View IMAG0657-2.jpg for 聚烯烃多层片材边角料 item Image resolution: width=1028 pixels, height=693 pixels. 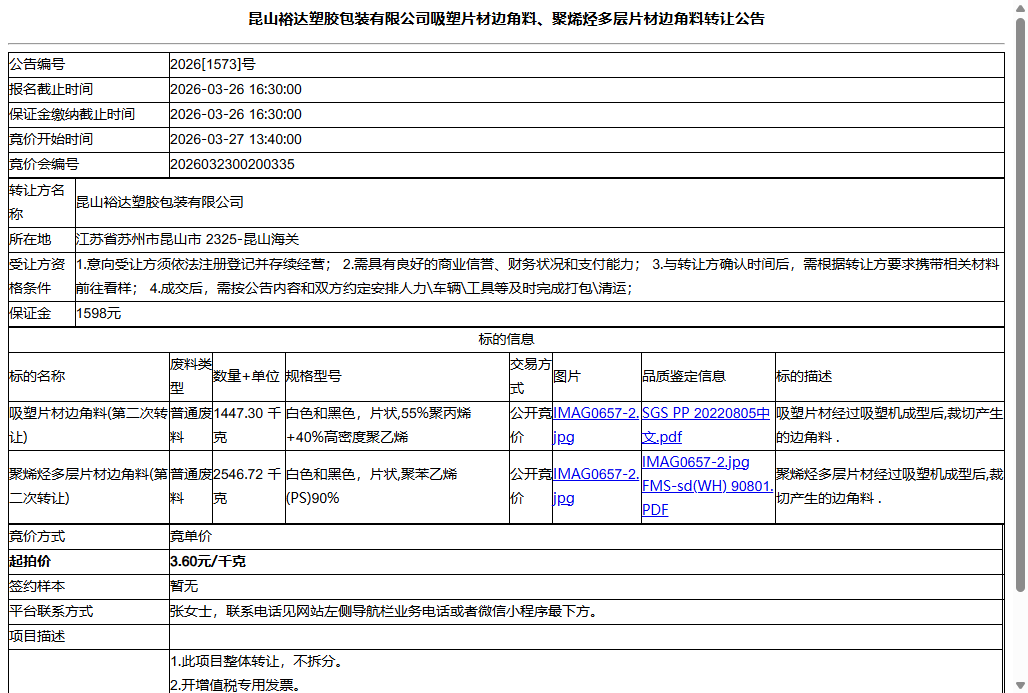(x=591, y=476)
